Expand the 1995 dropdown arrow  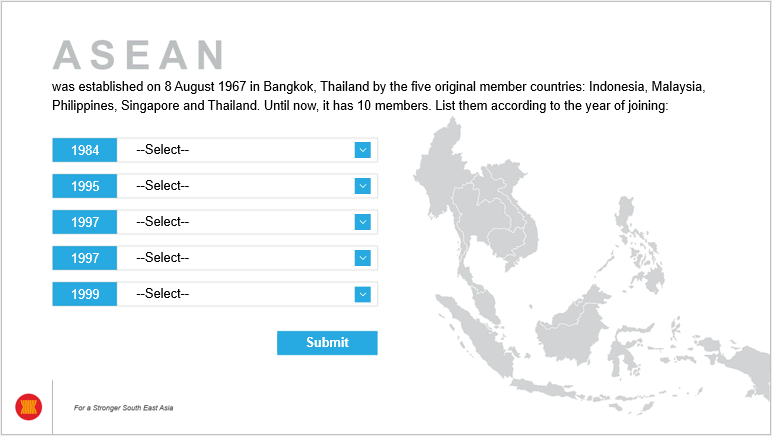[x=362, y=186]
